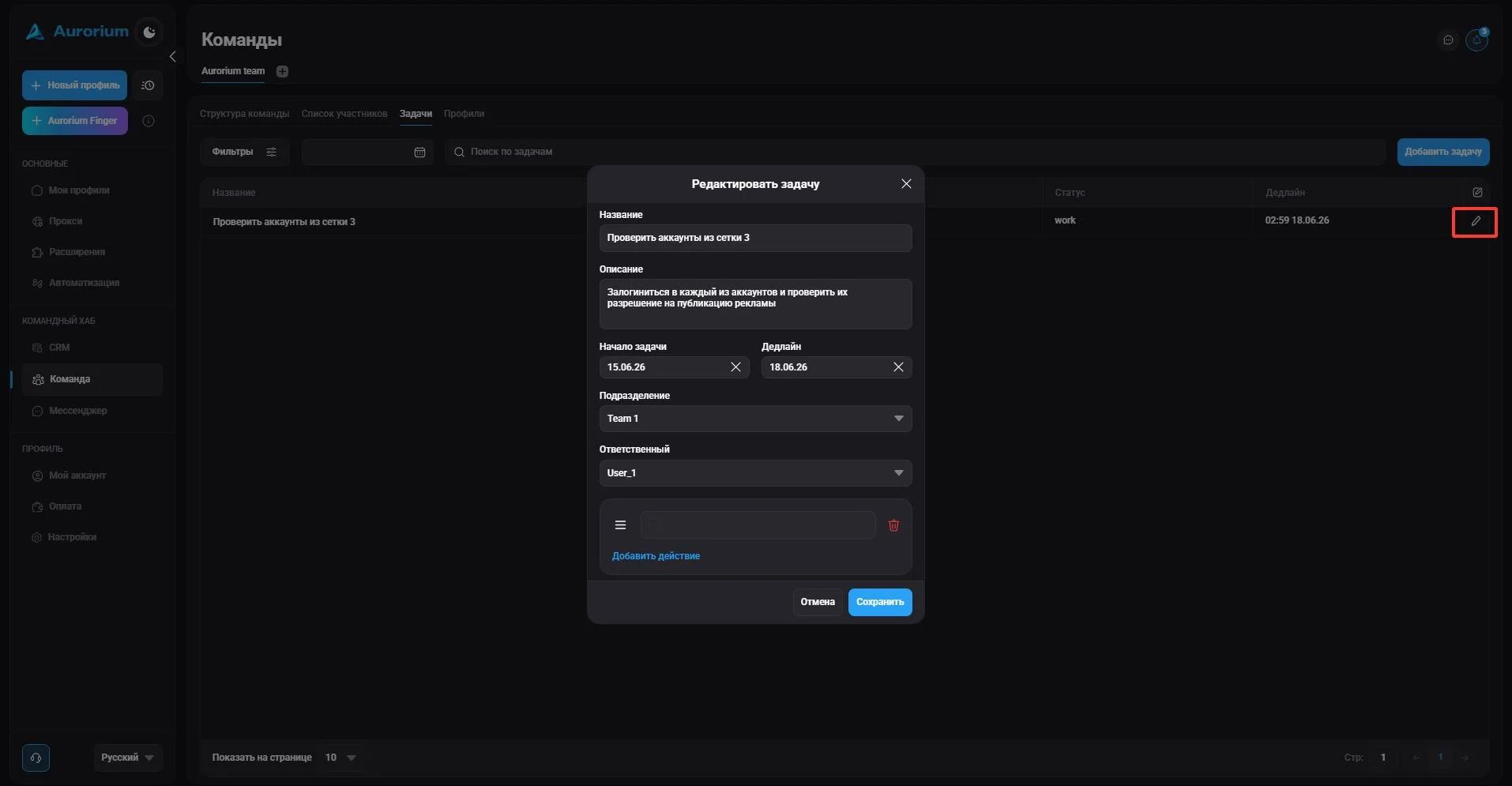Screen dimensions: 1512x786
Task: Clear the Начало задачи date 15.06.26
Action: pyautogui.click(x=735, y=367)
